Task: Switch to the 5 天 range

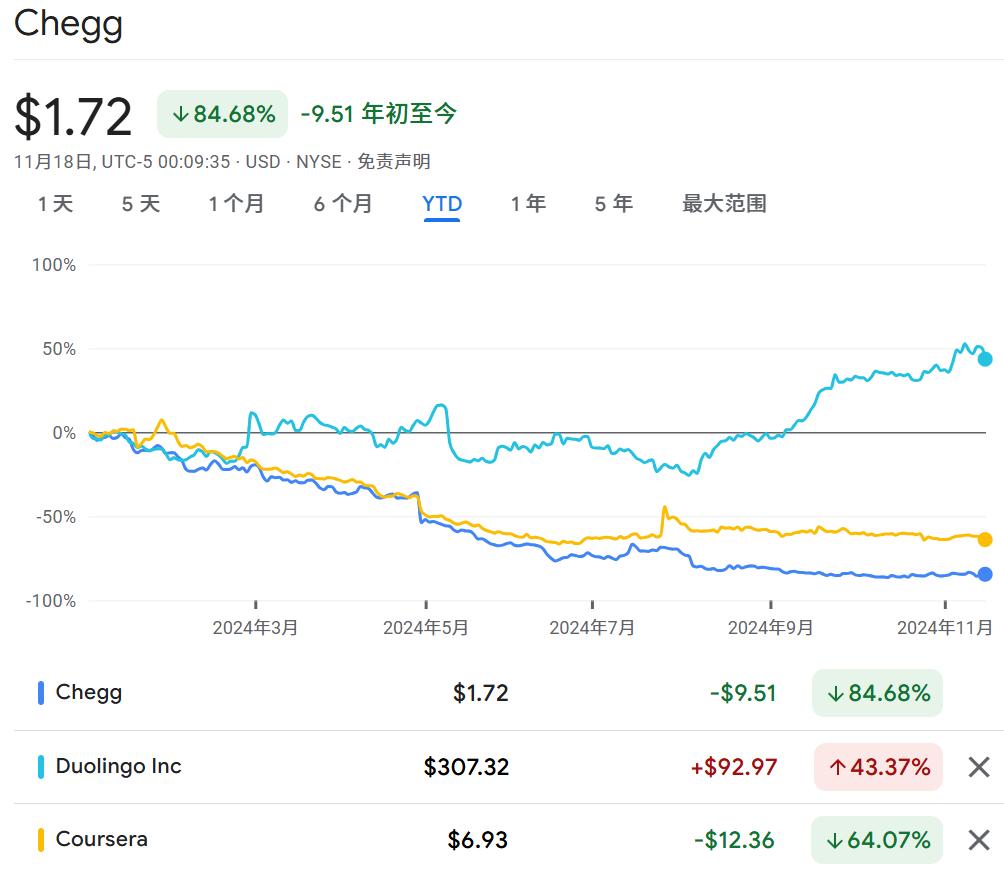Action: pos(141,204)
